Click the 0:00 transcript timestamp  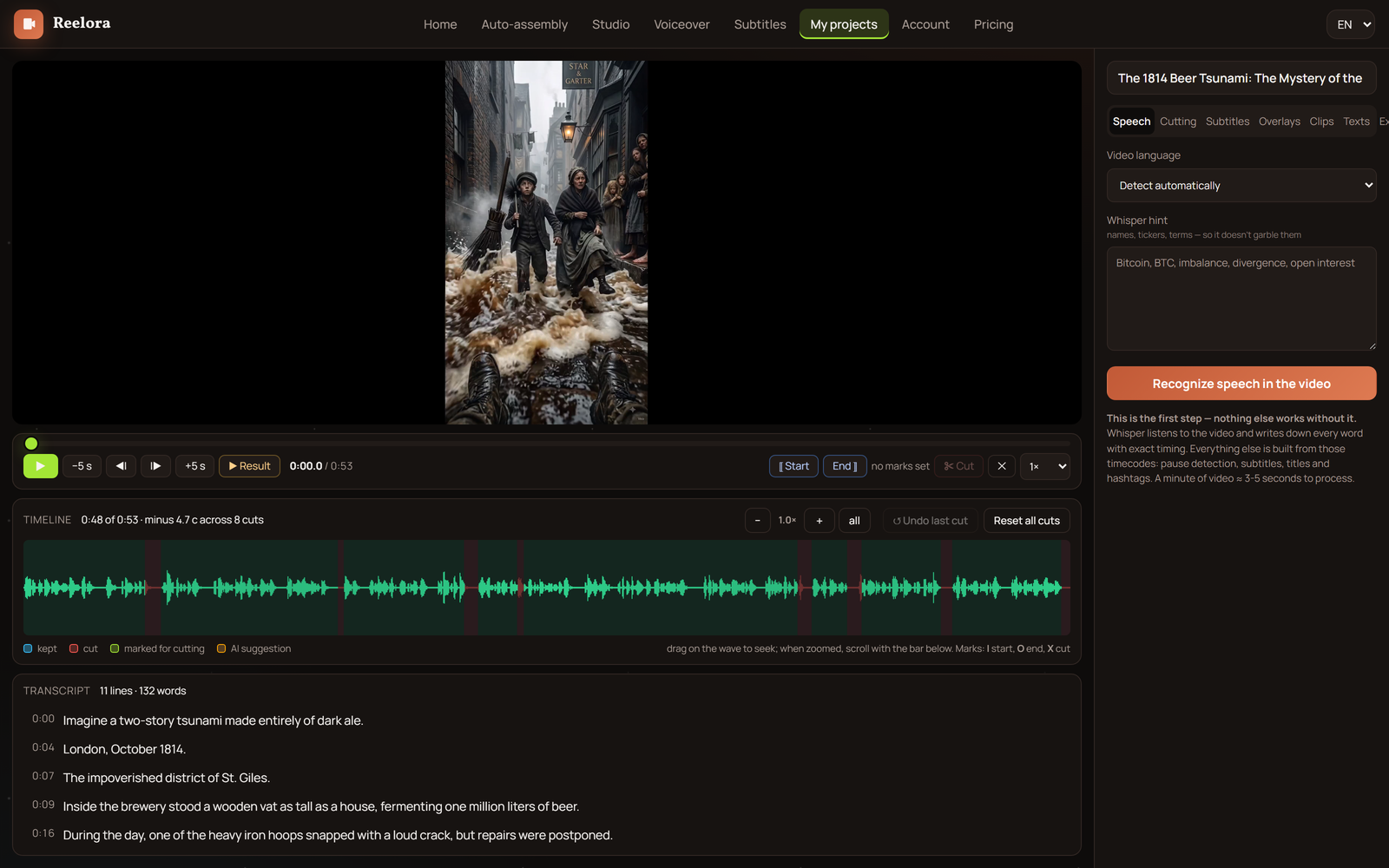coord(43,719)
